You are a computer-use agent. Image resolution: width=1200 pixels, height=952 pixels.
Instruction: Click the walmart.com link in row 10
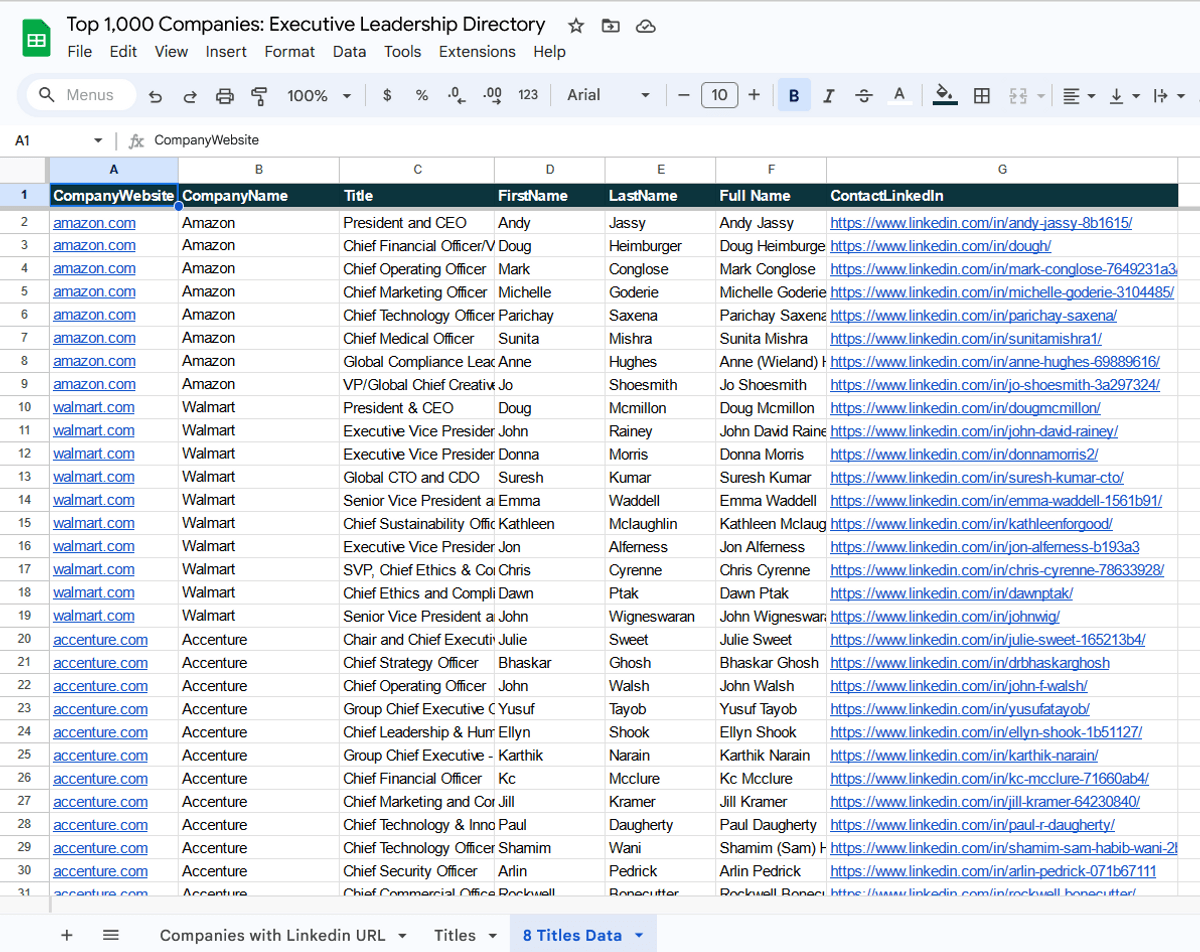93,408
